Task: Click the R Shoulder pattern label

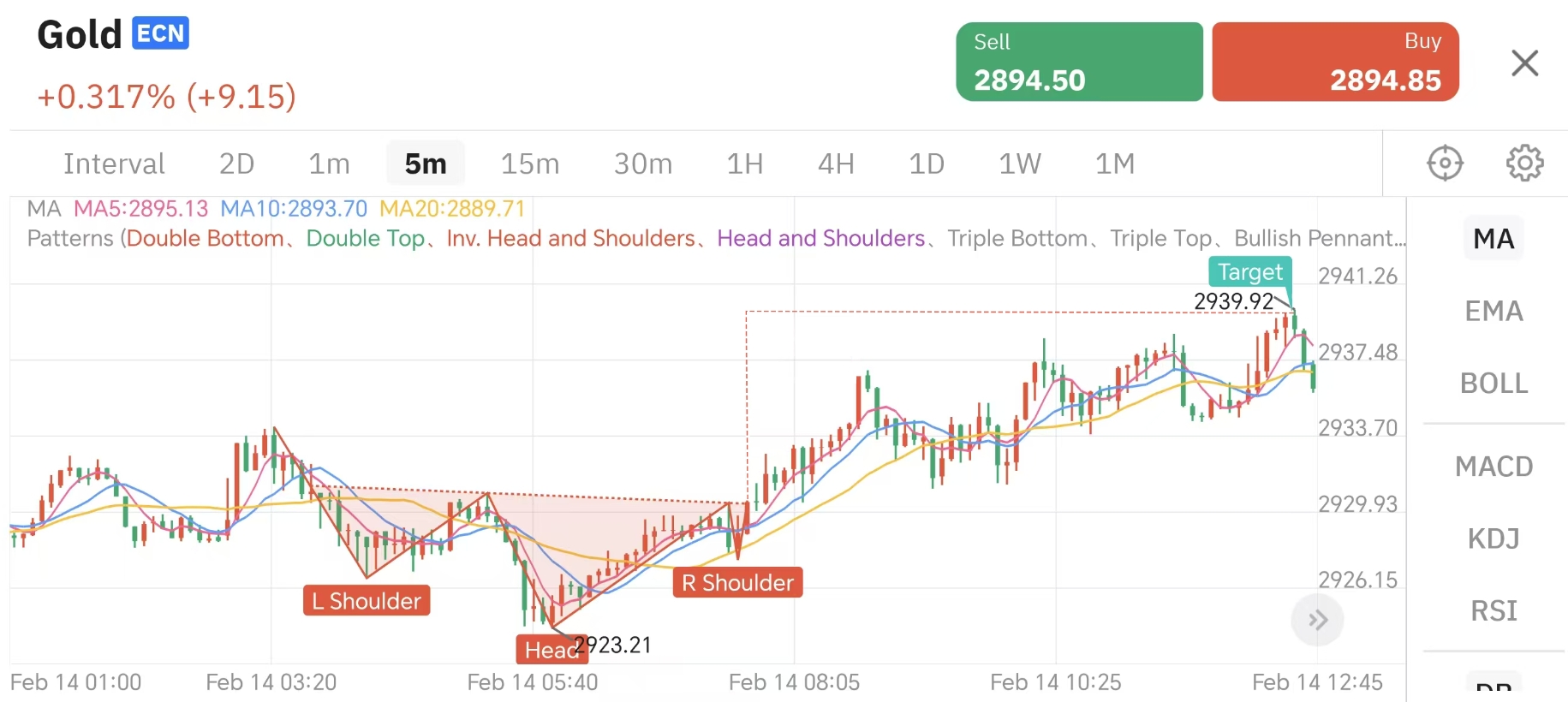Action: pos(737,583)
